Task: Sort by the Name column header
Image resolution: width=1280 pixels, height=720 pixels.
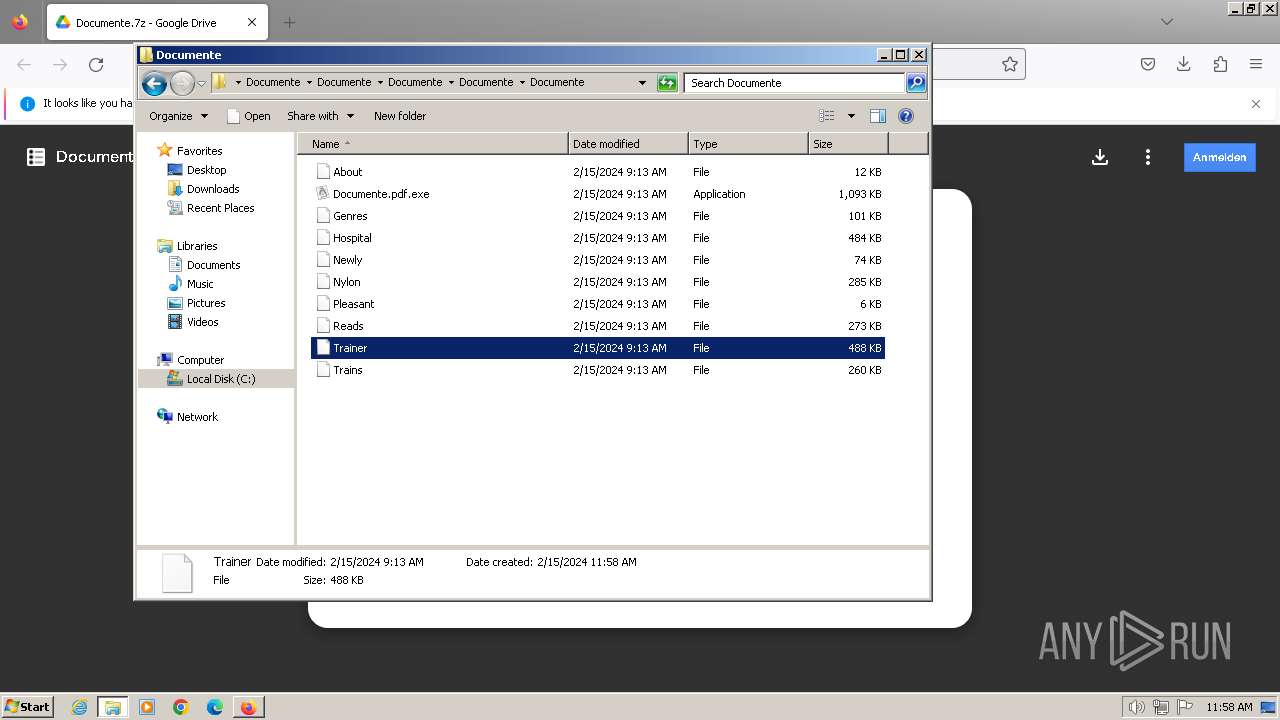Action: (x=433, y=144)
